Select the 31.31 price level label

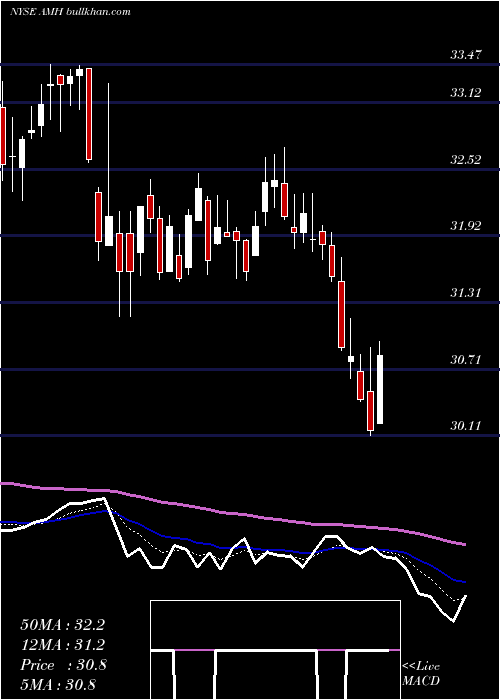(x=466, y=293)
